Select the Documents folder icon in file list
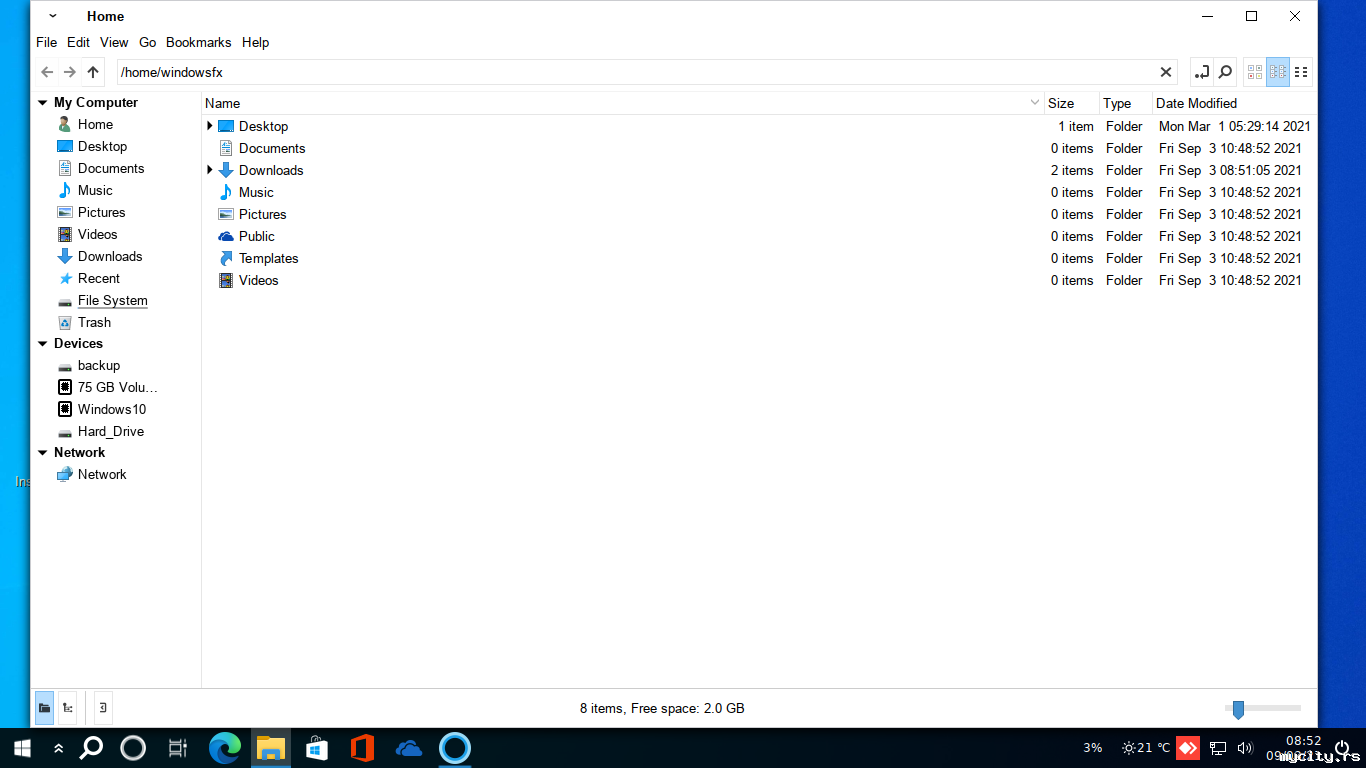This screenshot has width=1366, height=768. 226,148
